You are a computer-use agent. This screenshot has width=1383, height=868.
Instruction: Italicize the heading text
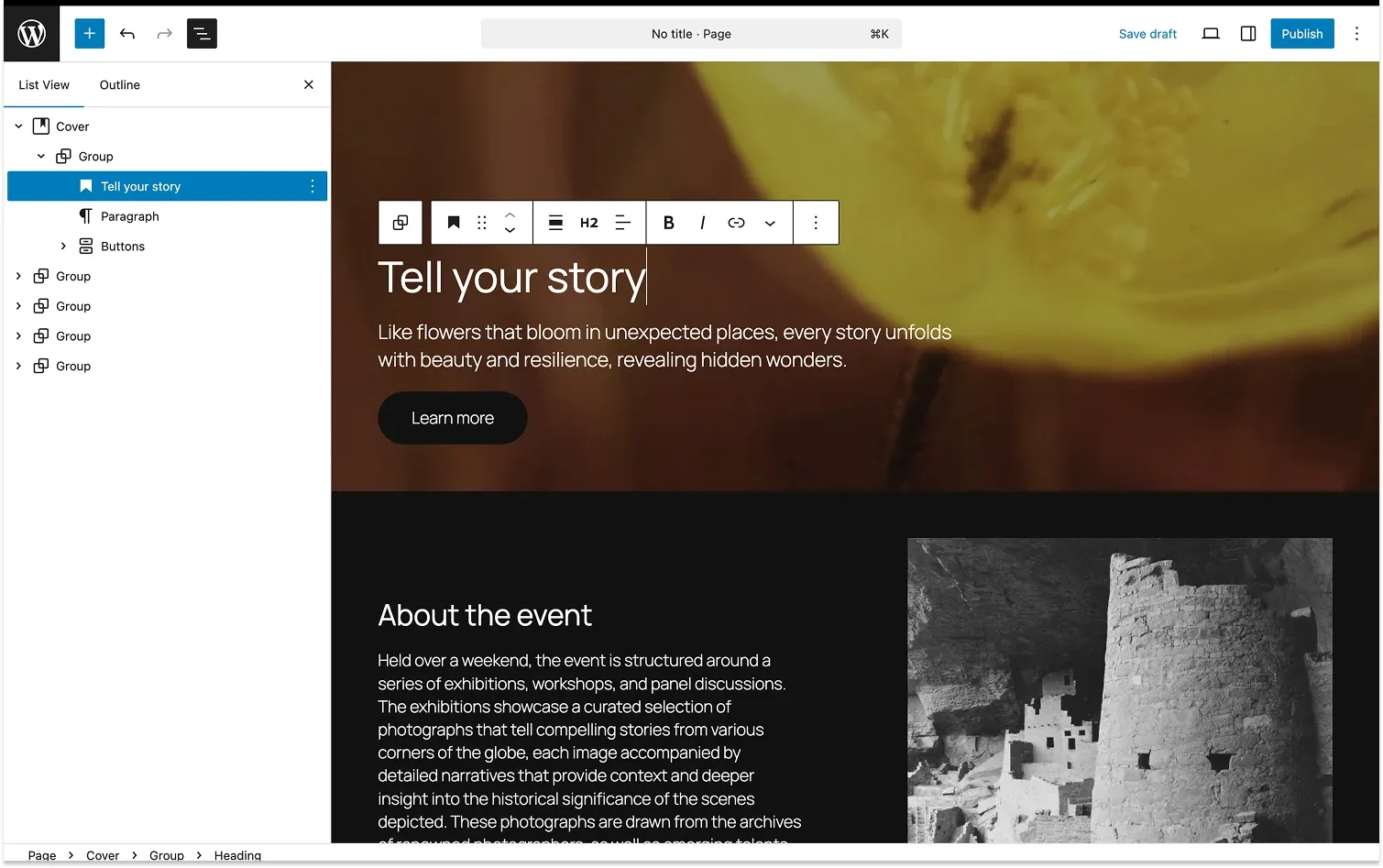point(702,222)
